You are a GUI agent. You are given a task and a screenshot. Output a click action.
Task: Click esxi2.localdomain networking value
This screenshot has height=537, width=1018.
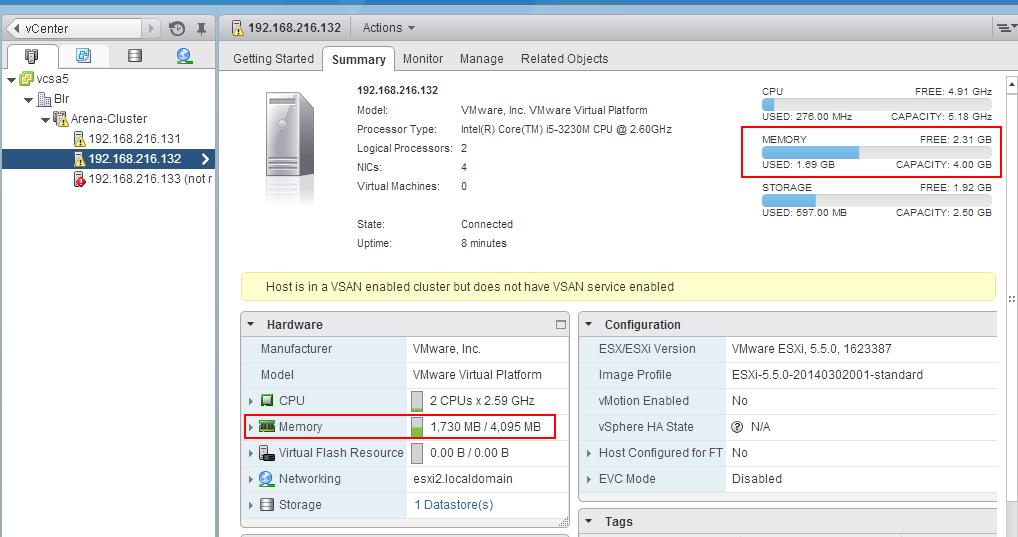(463, 479)
